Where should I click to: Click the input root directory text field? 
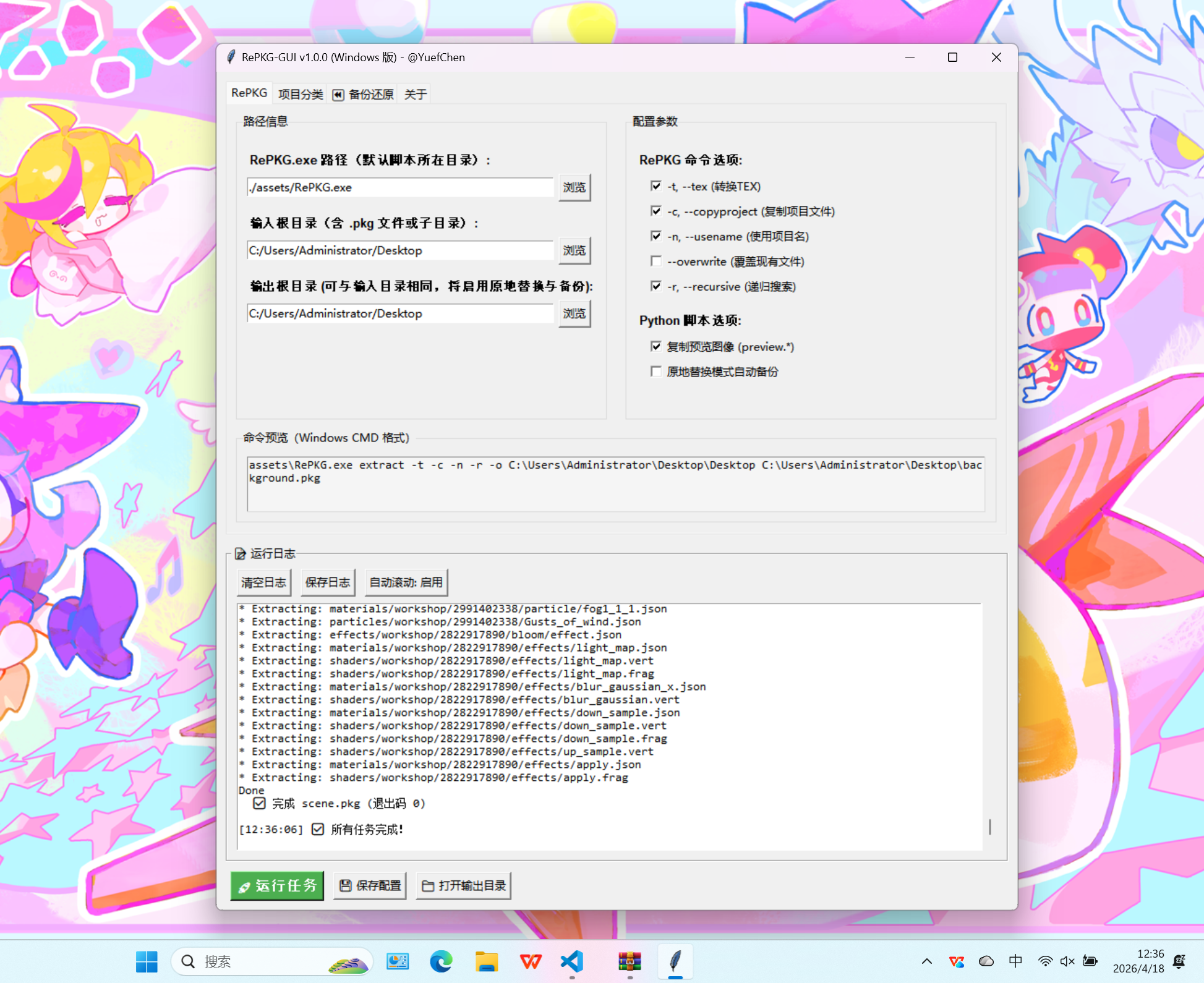pyautogui.click(x=399, y=250)
